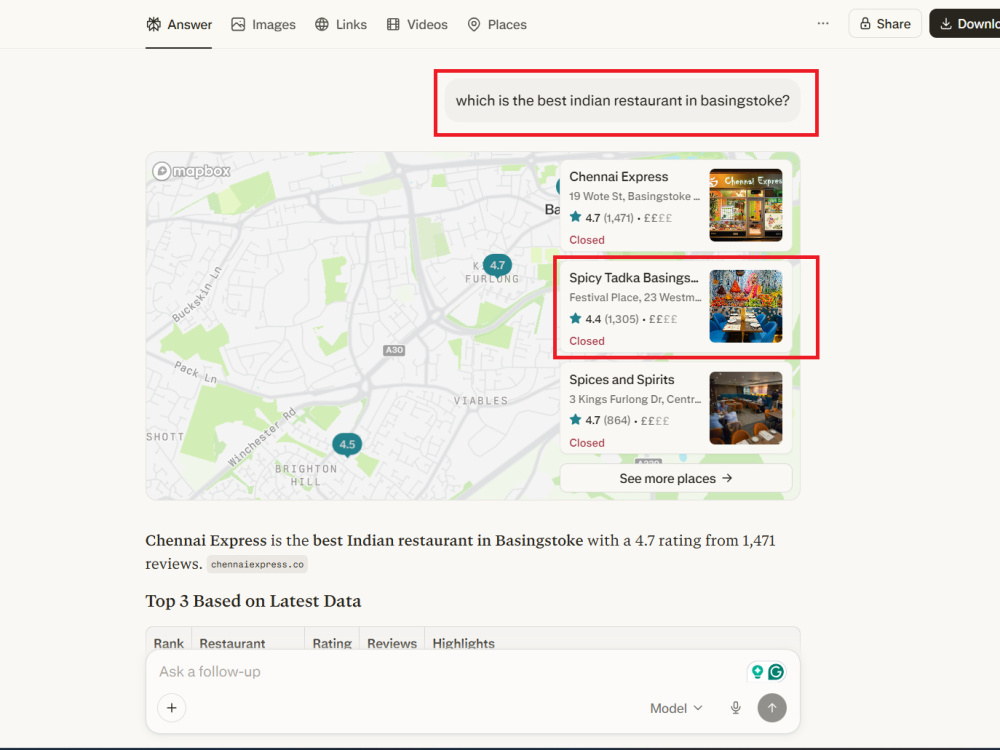Click the Grammarly extension icon in input
Viewport: 1000px width, 750px height.
tap(776, 672)
